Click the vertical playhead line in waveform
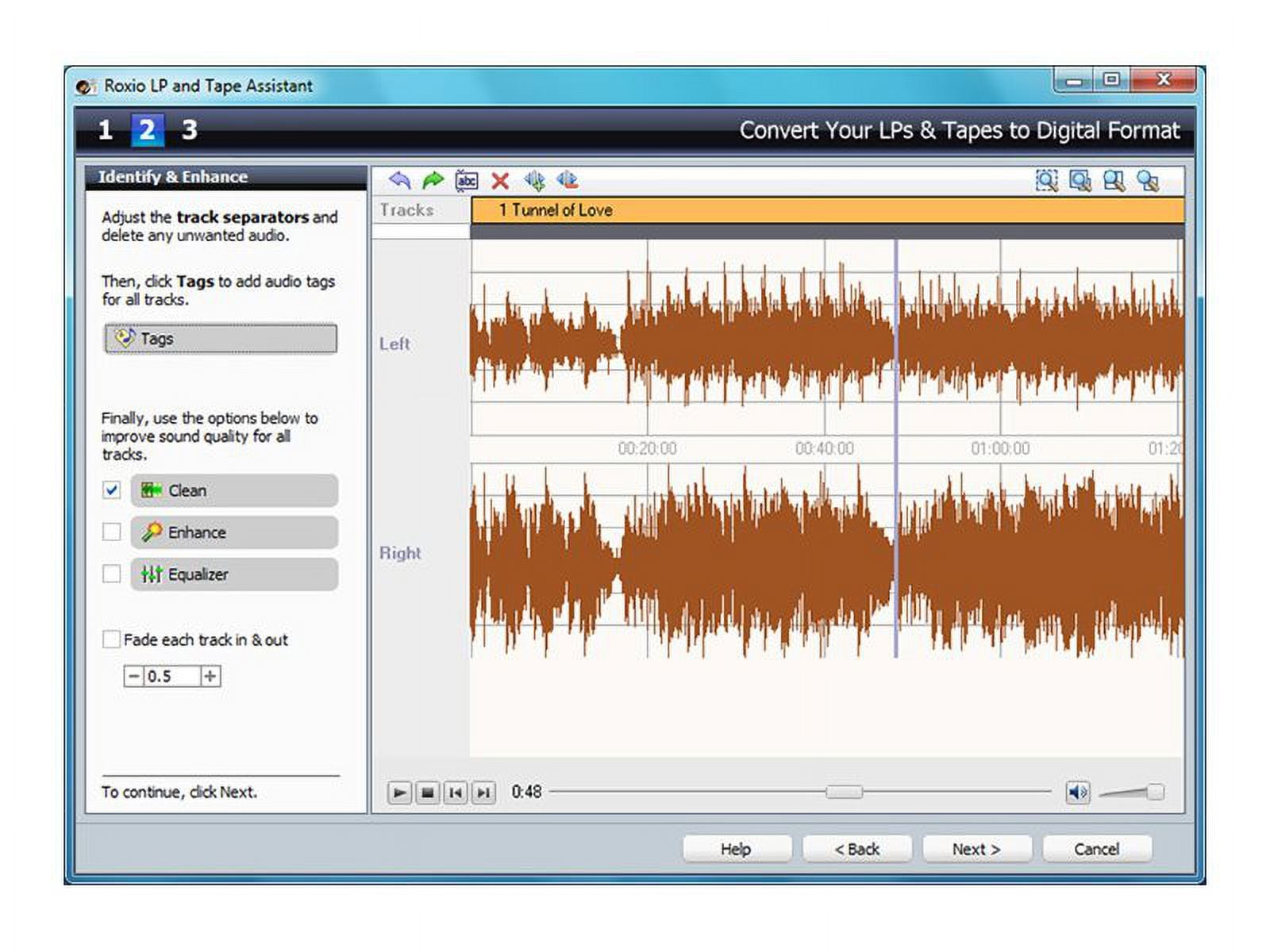The height and width of the screenshot is (952, 1270). point(896,448)
